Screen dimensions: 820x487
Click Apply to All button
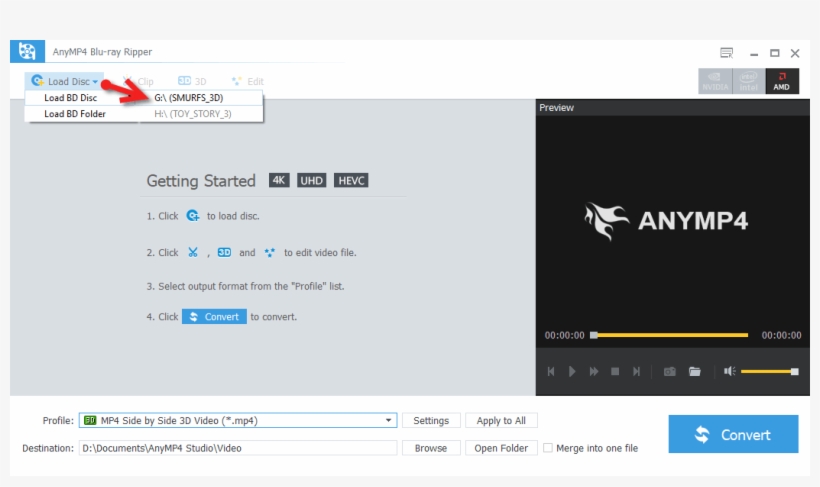click(x=501, y=421)
